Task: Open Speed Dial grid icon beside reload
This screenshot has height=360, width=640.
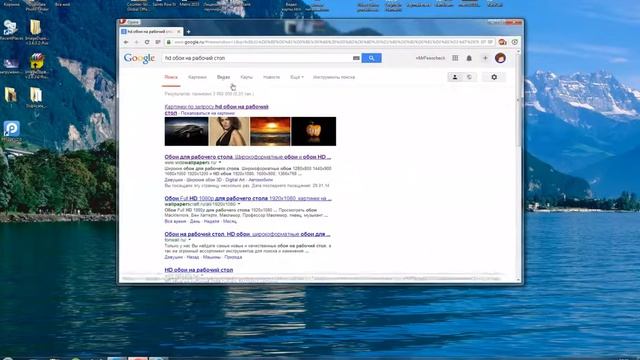Action: 158,42
